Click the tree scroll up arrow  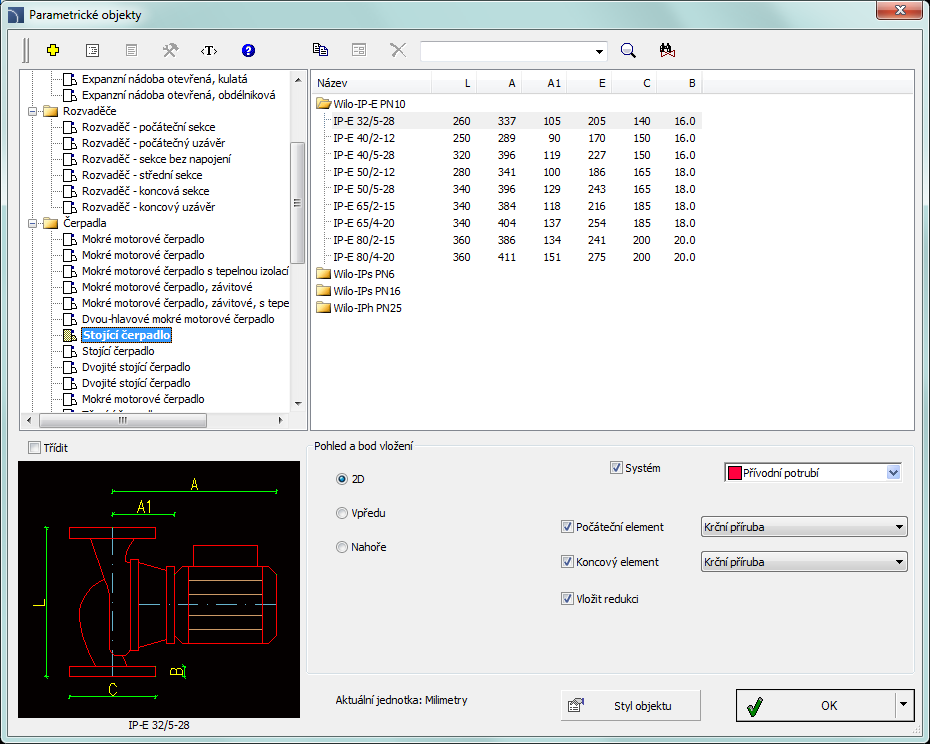298,79
